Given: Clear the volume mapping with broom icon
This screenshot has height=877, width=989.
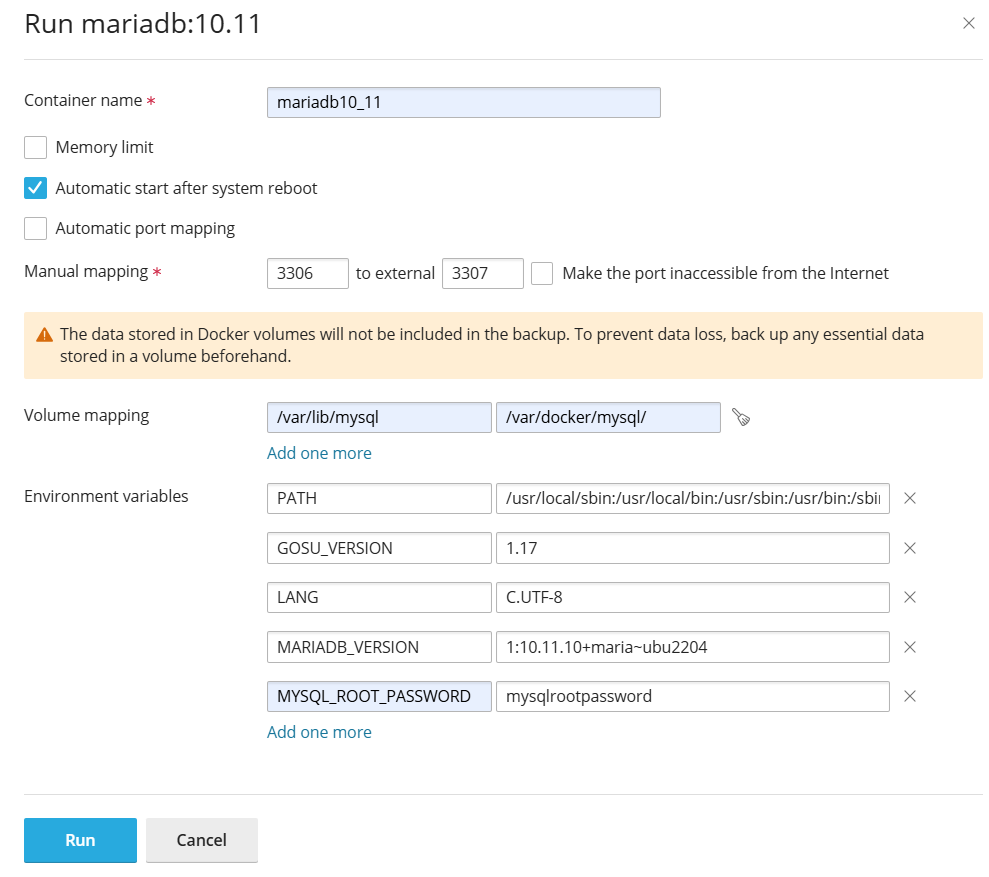Looking at the screenshot, I should pyautogui.click(x=740, y=418).
